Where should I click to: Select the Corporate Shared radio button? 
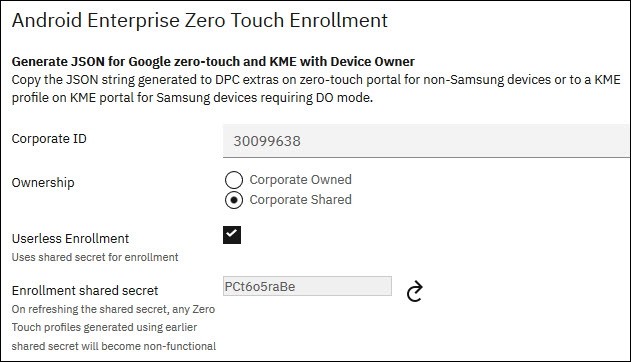[x=234, y=200]
